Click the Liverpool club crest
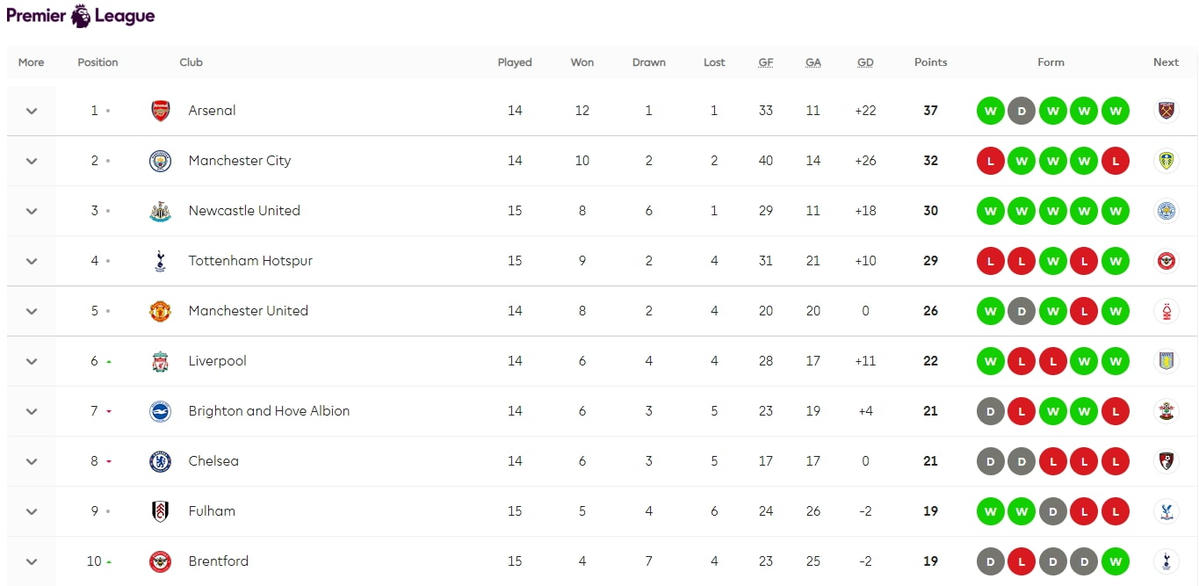 [160, 361]
